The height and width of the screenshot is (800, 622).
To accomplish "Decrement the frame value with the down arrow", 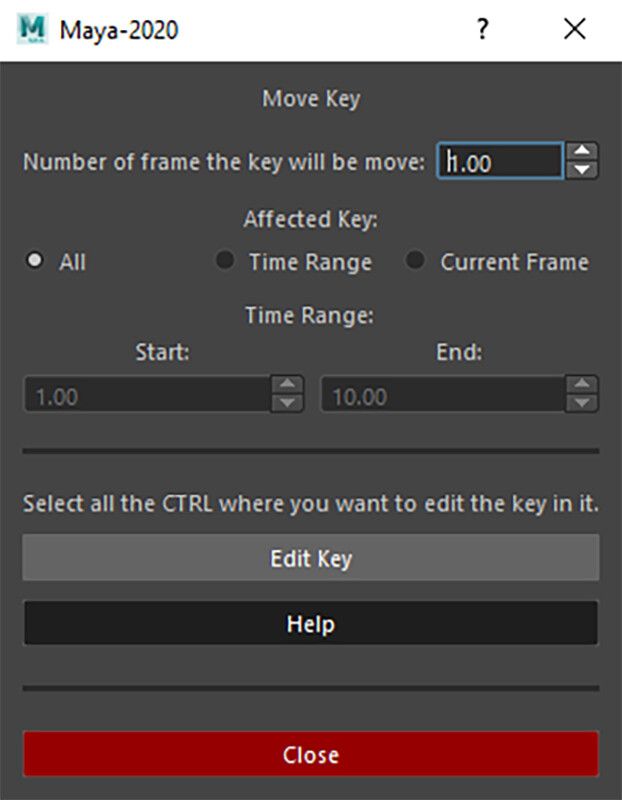I will click(x=582, y=168).
